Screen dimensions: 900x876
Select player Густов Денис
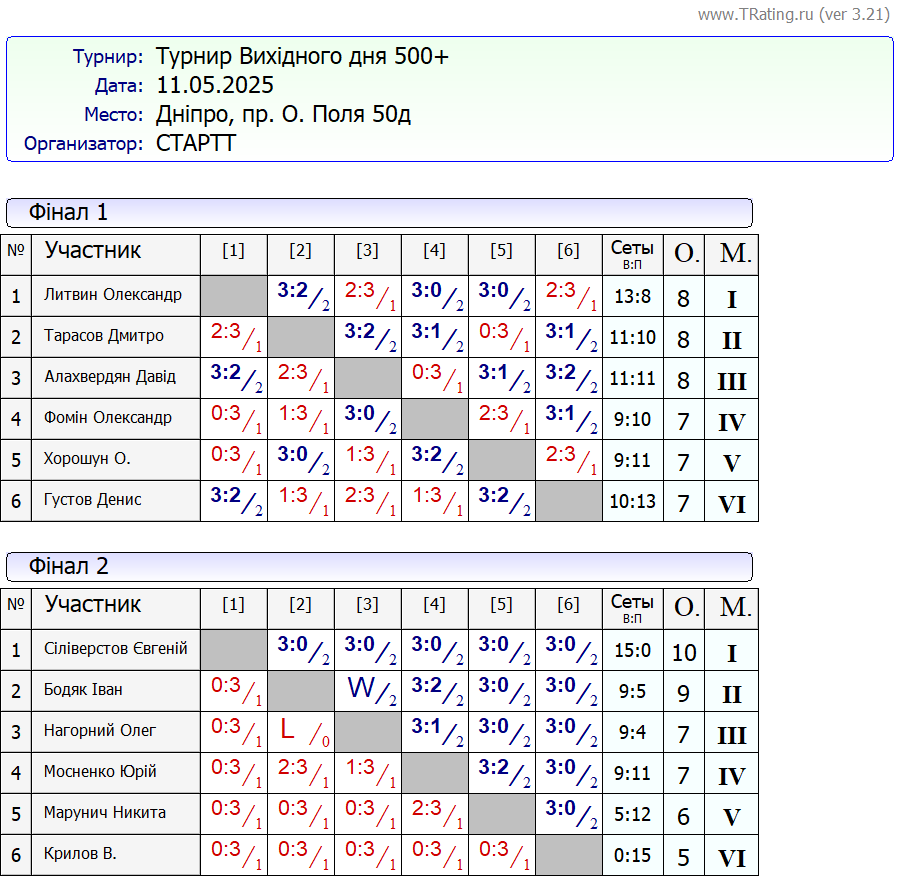(x=93, y=500)
